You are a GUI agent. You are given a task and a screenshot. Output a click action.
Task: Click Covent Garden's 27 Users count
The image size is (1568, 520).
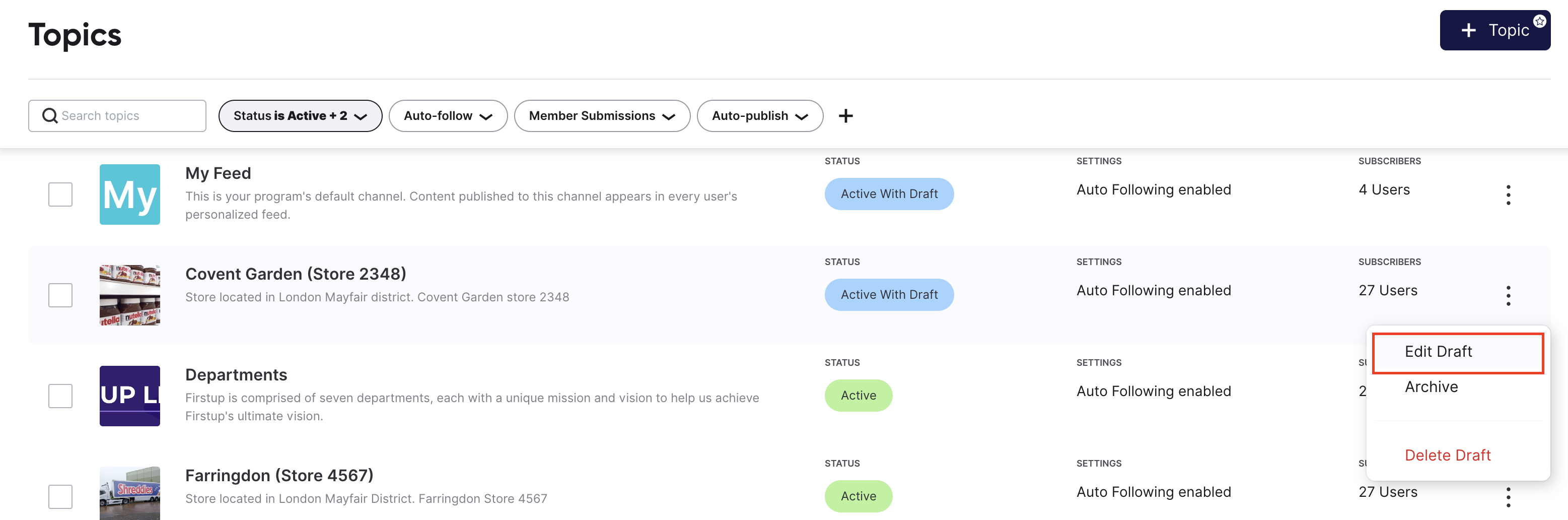coord(1388,290)
